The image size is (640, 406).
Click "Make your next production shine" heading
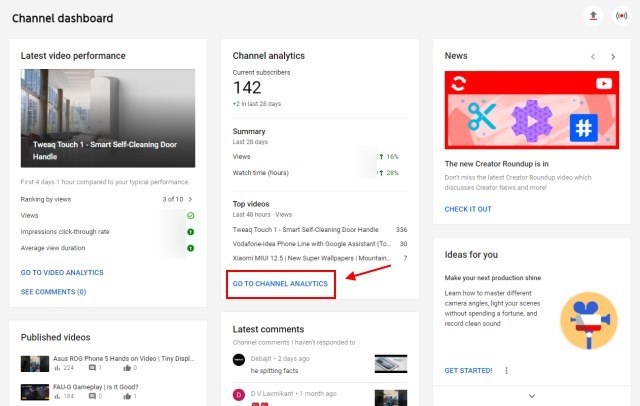pos(493,277)
